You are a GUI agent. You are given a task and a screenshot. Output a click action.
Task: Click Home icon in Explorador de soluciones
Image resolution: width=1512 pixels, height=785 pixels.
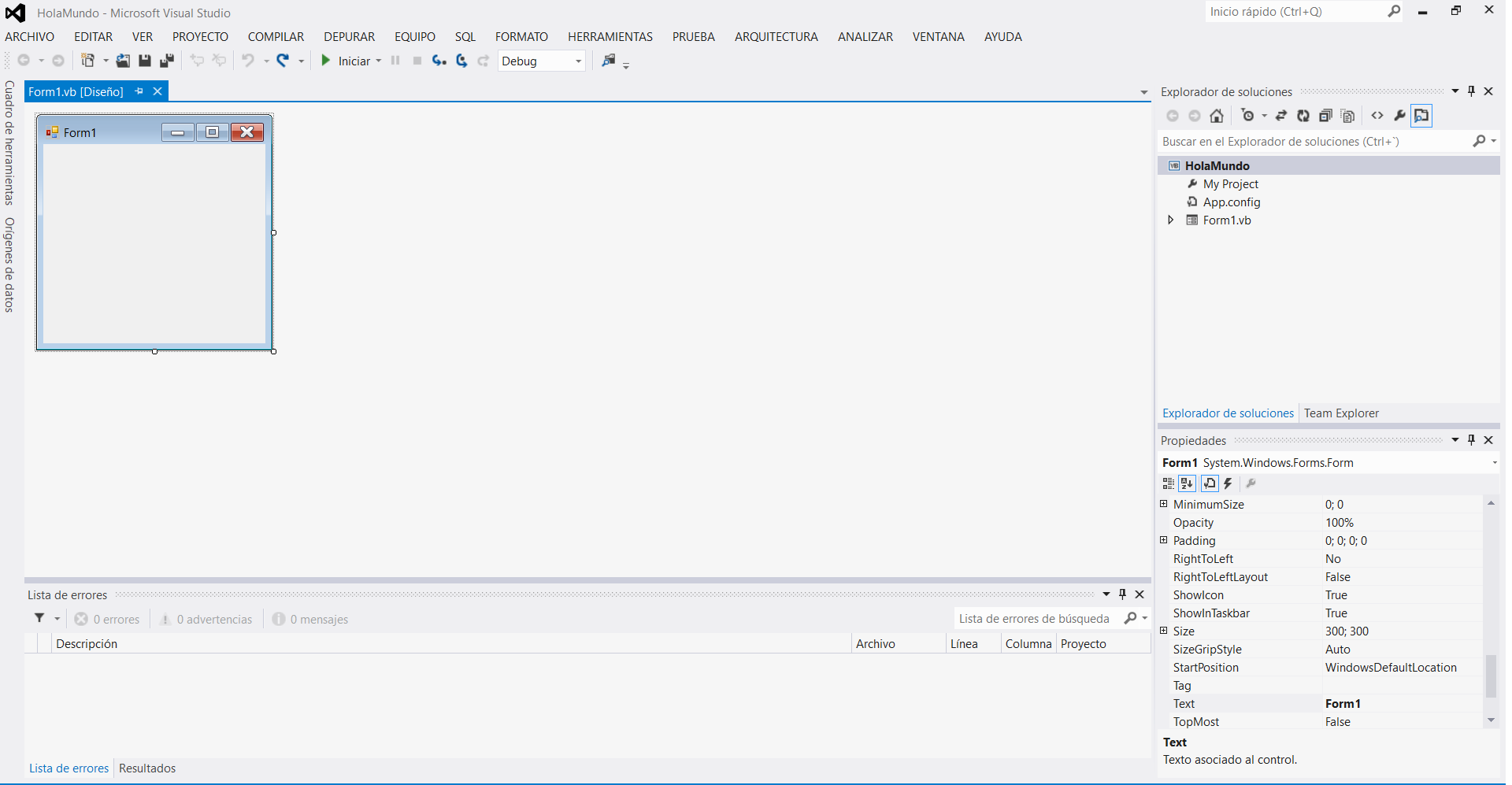point(1217,116)
